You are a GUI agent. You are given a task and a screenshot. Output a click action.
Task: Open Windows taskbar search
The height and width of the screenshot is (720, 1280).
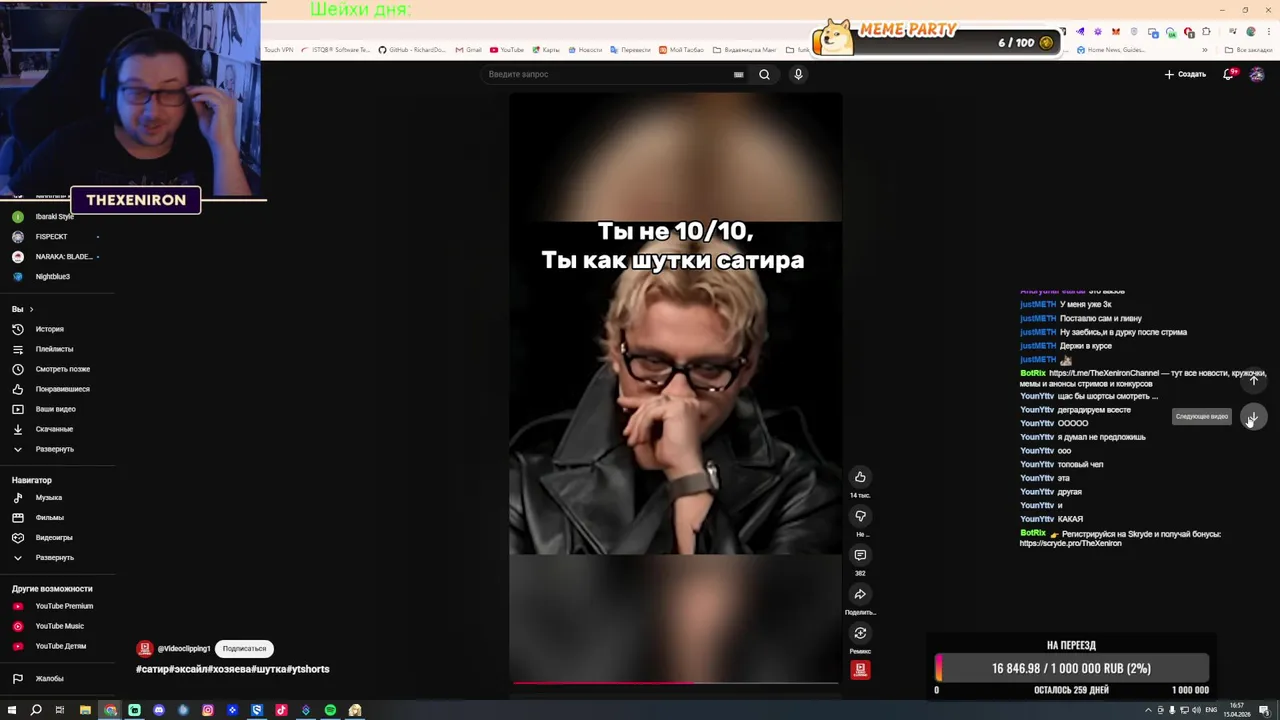click(x=36, y=710)
